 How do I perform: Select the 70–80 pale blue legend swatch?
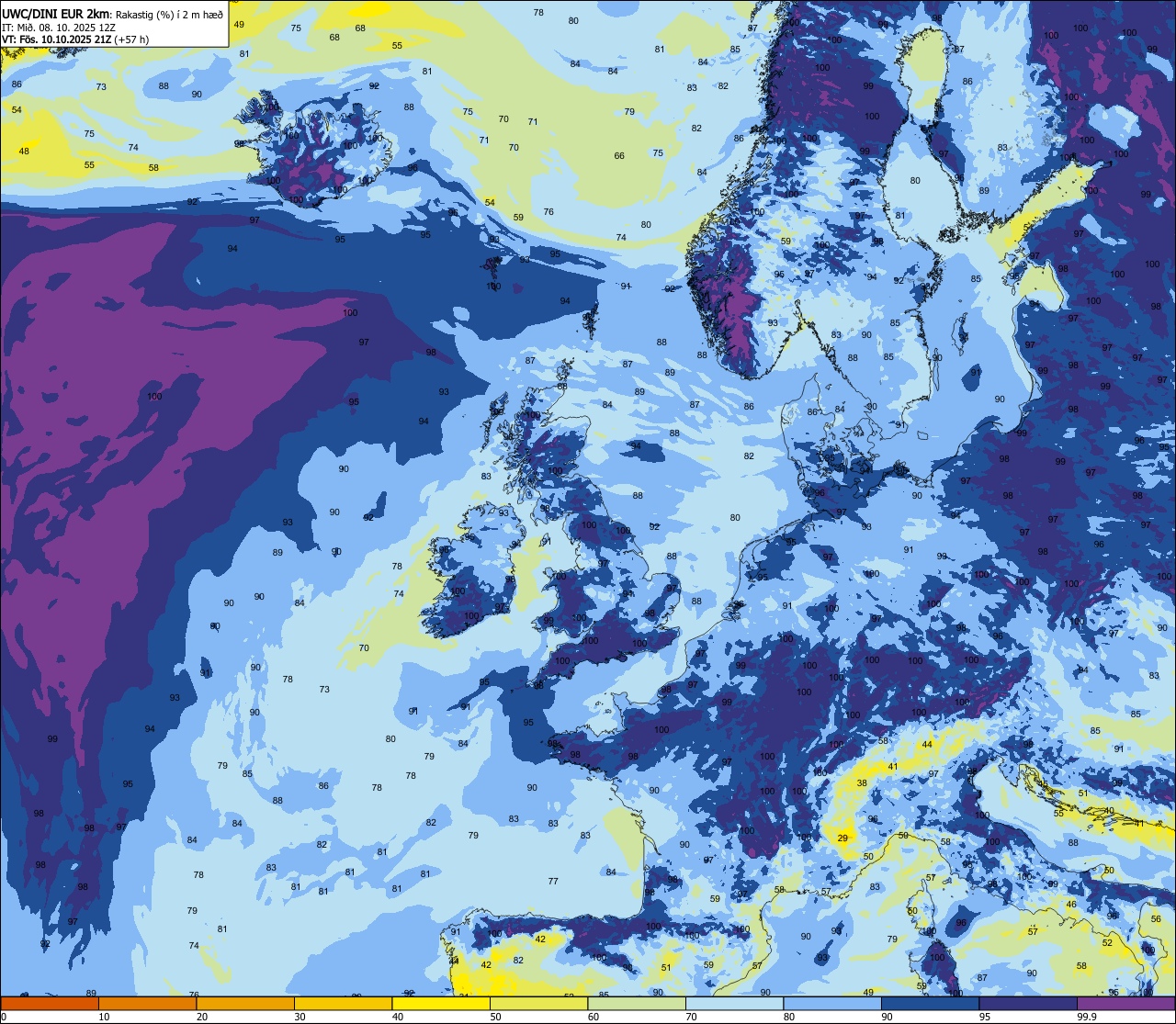[734, 1003]
